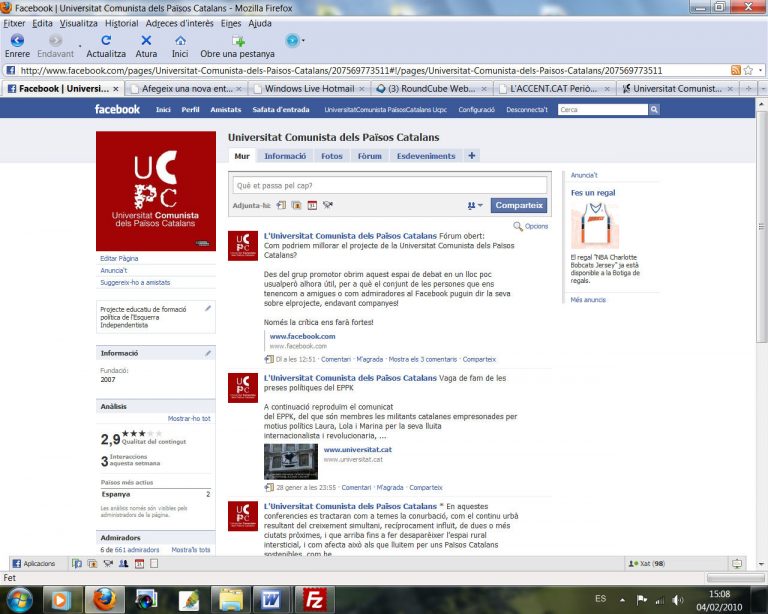Switch to Windows Live Hotmail tab
Viewport: 768px width, 614px height.
pos(310,89)
